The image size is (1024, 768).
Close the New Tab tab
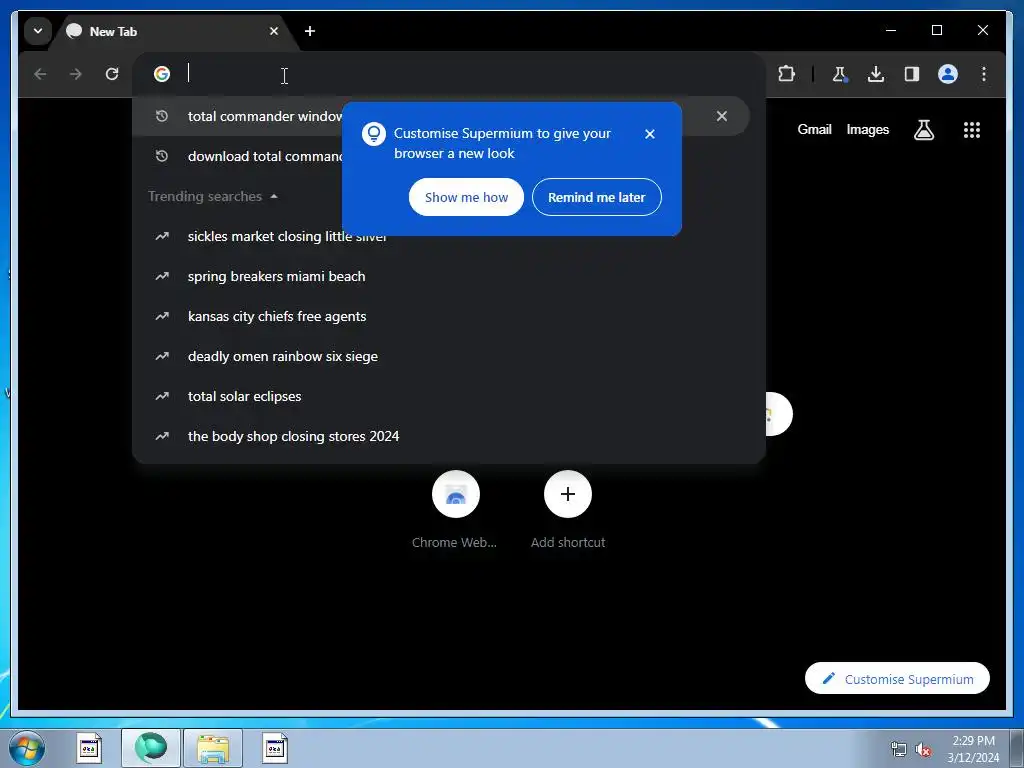coord(274,31)
